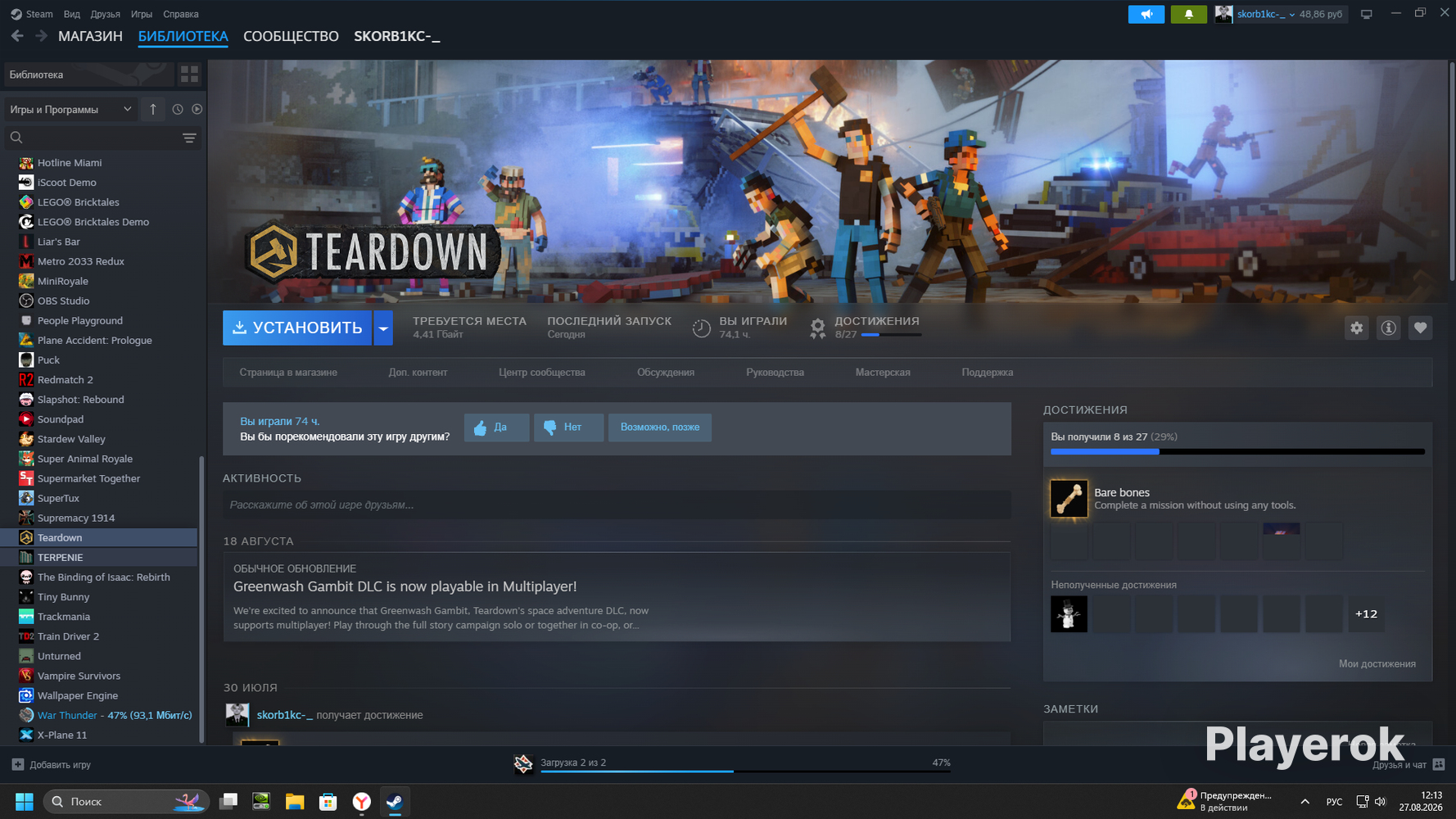
Task: Launch Yandex Browser from the taskbar
Action: click(x=361, y=802)
